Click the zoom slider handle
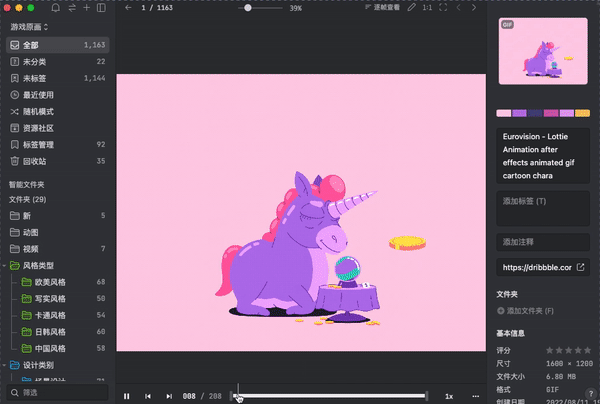The height and width of the screenshot is (404, 600). tap(248, 8)
